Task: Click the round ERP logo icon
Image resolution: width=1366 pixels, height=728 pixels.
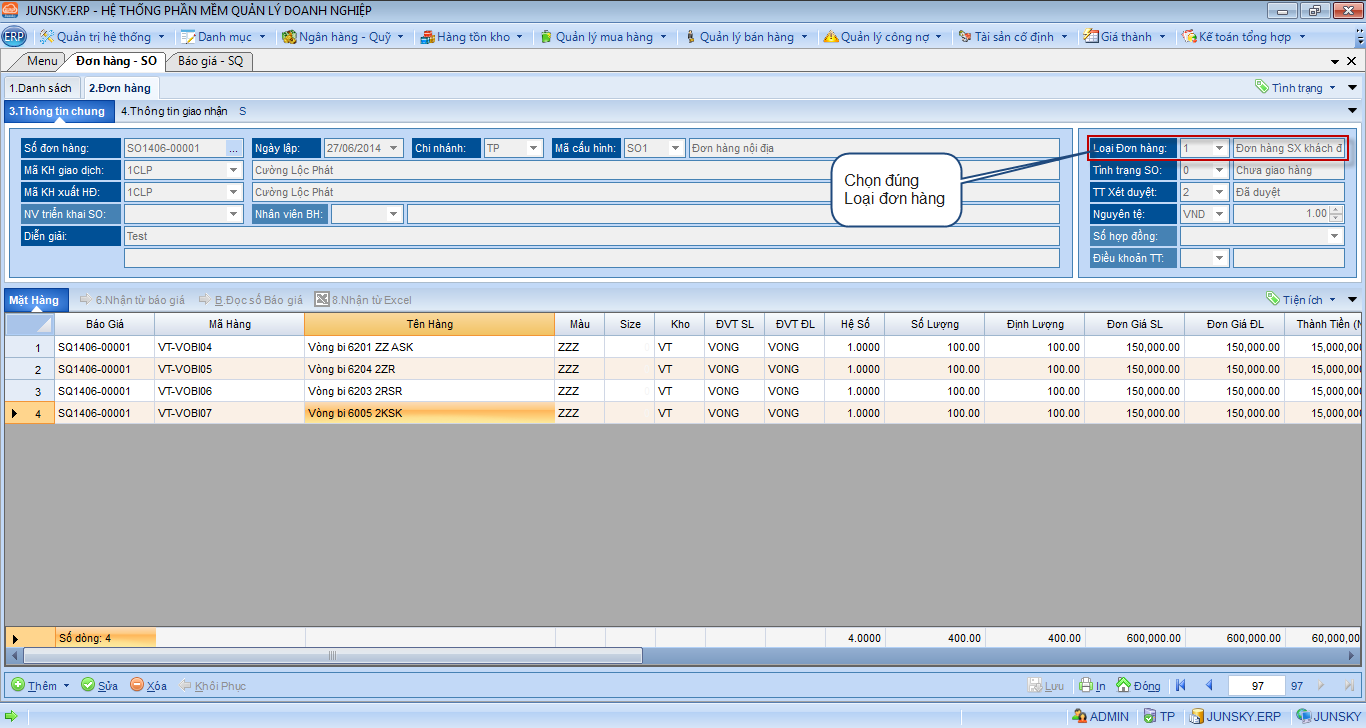Action: [14, 37]
